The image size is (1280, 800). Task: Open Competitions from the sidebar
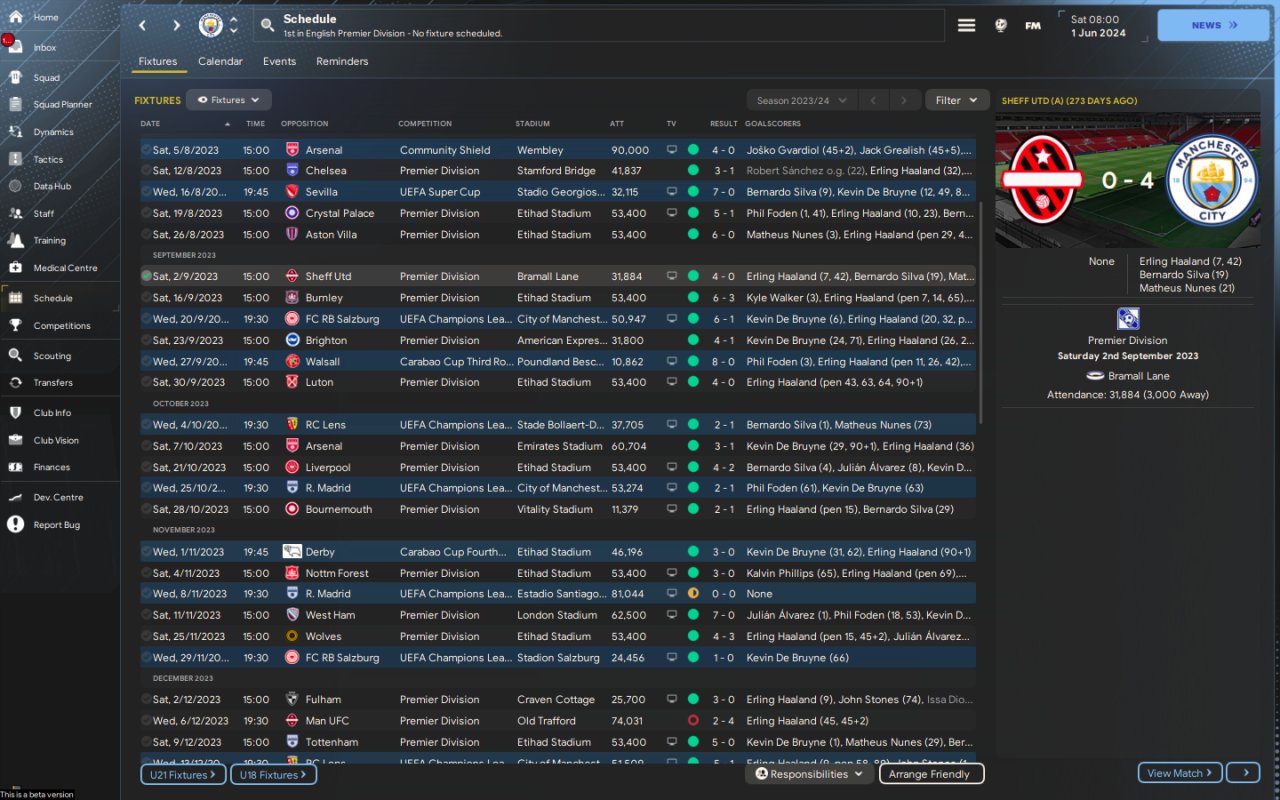point(62,325)
